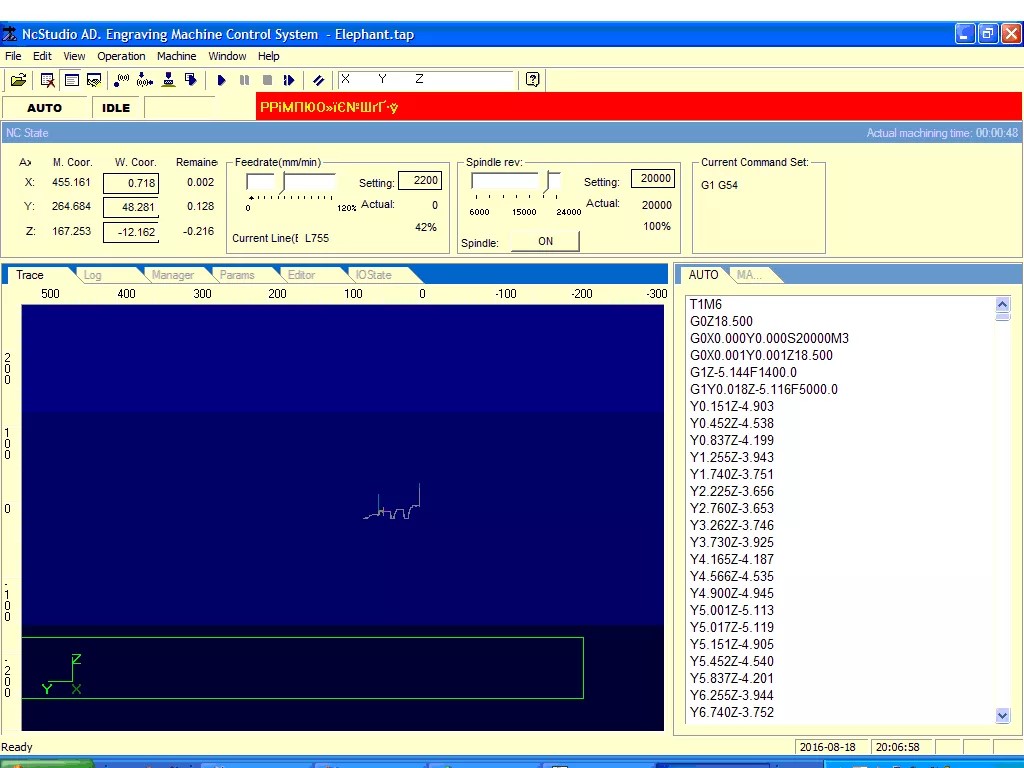Click the G-code list scroll-down arrow
Screen dimensions: 1024x768
click(1003, 715)
